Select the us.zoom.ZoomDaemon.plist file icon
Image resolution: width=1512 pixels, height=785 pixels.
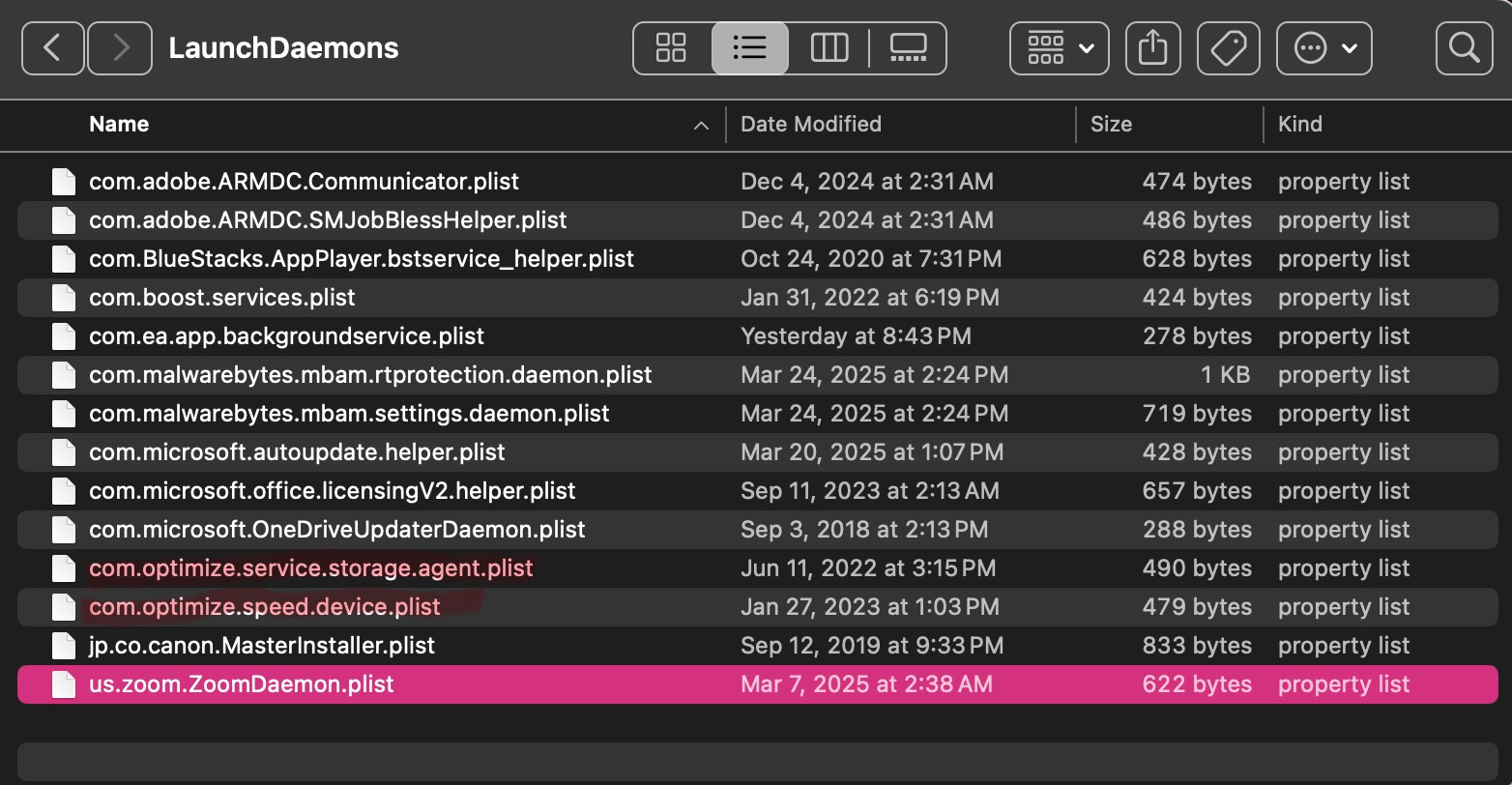[64, 684]
